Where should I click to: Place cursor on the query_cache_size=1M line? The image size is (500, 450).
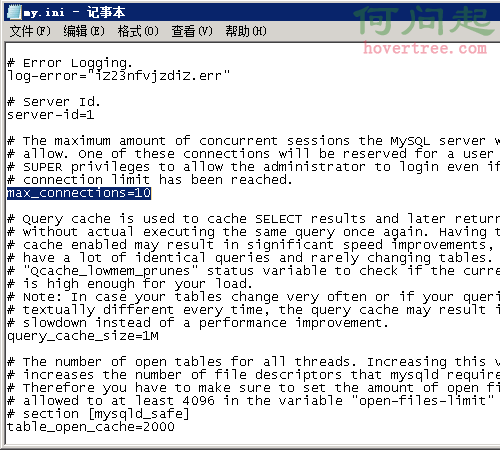tap(83, 336)
